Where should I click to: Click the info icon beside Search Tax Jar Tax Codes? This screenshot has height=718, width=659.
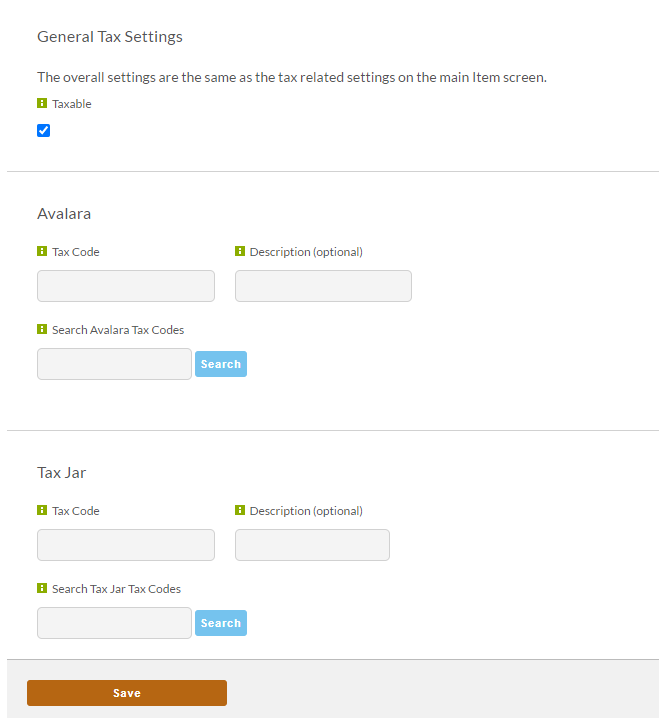point(42,587)
